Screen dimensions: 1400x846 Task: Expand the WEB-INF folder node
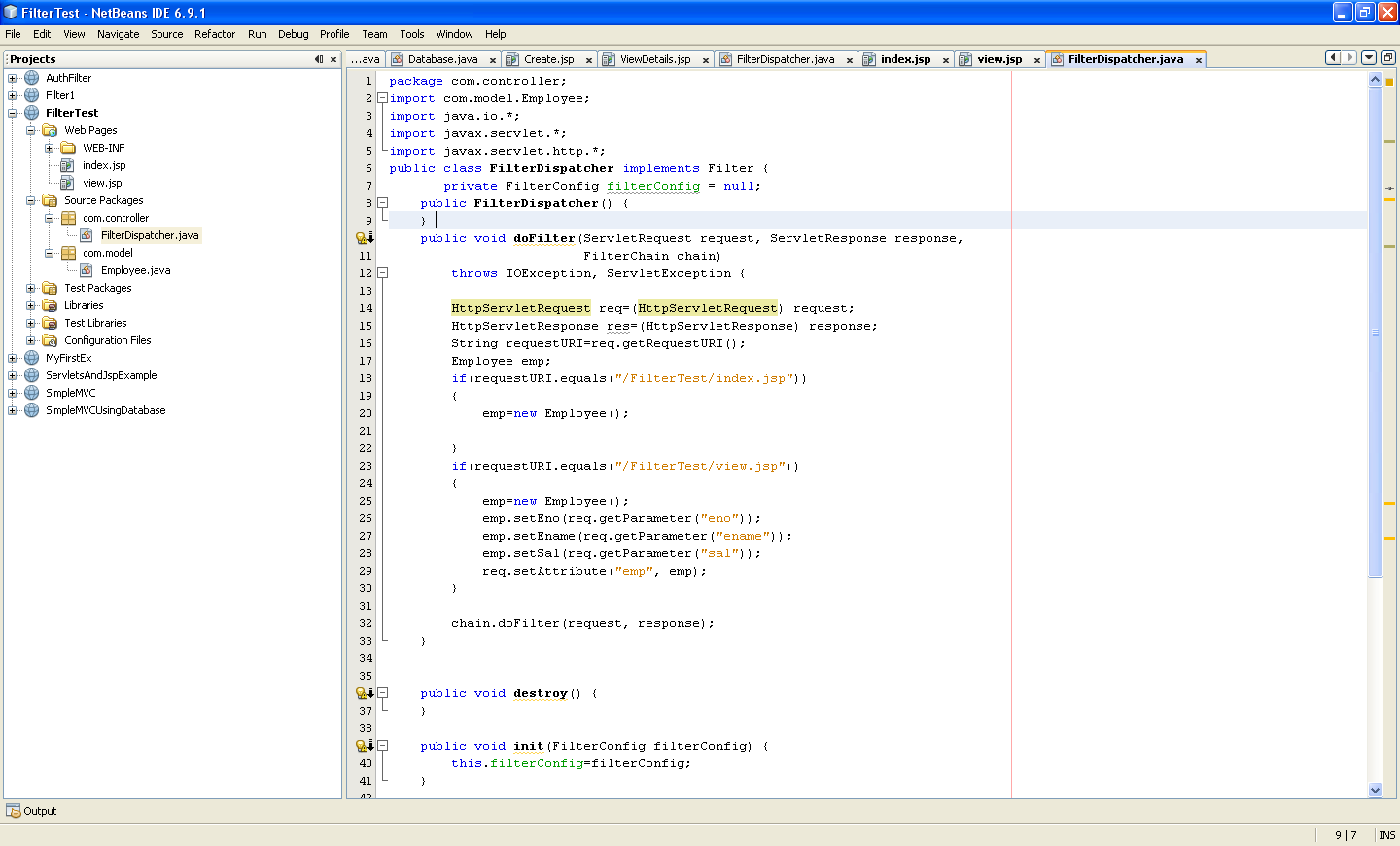pos(50,148)
